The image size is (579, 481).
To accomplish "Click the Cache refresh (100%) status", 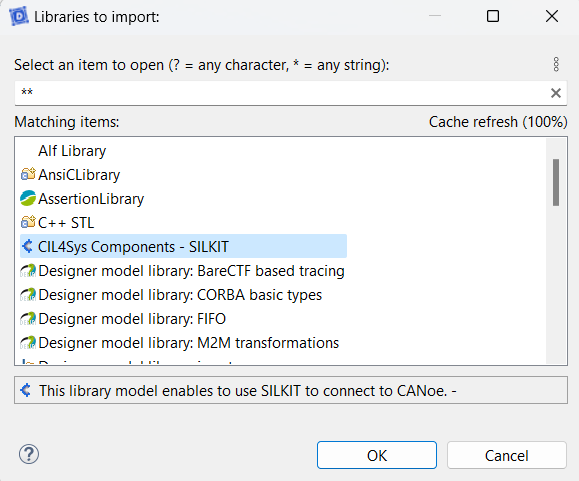I will point(498,122).
